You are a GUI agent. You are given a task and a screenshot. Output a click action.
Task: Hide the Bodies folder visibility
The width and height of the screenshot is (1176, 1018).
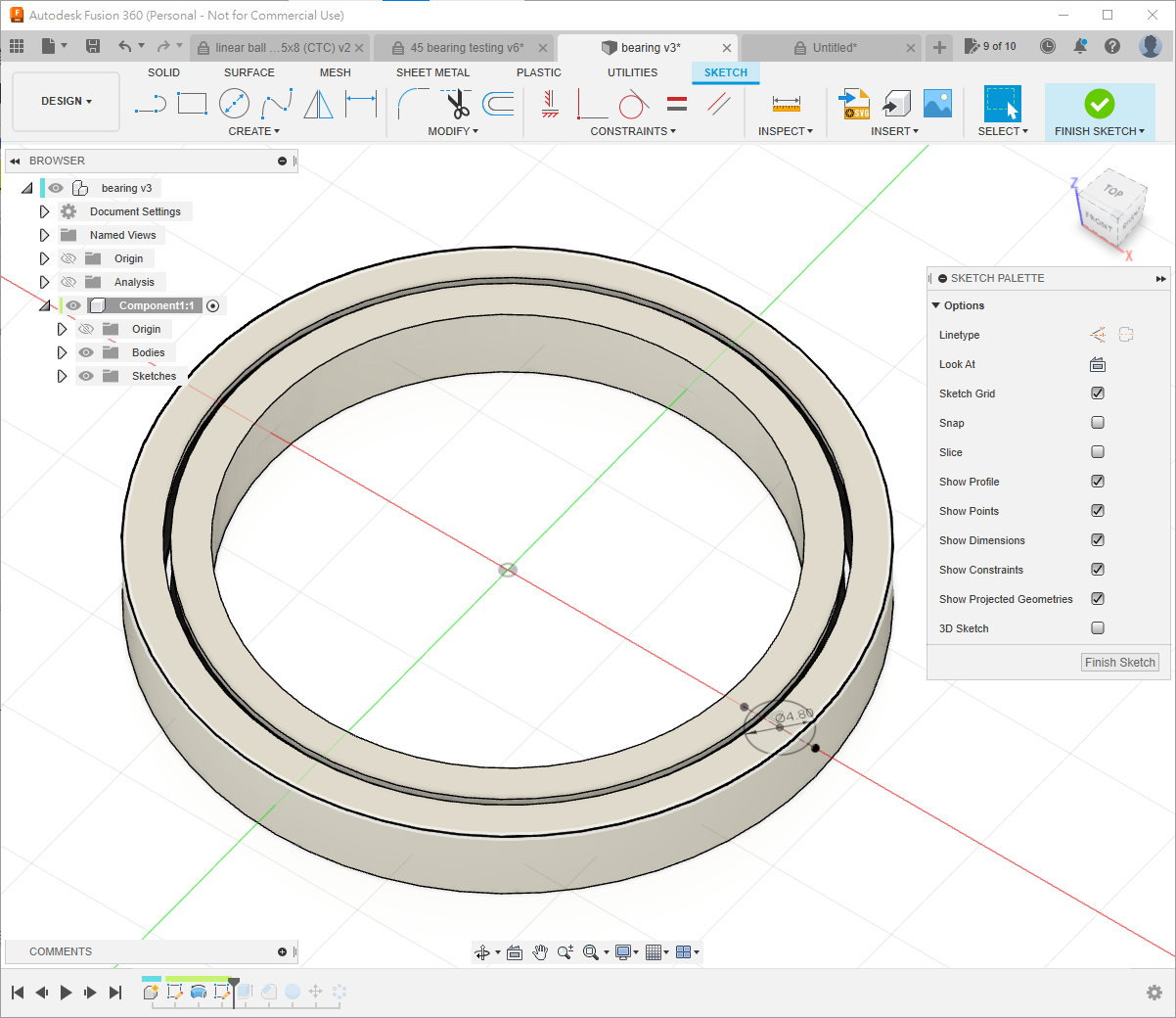[x=86, y=352]
